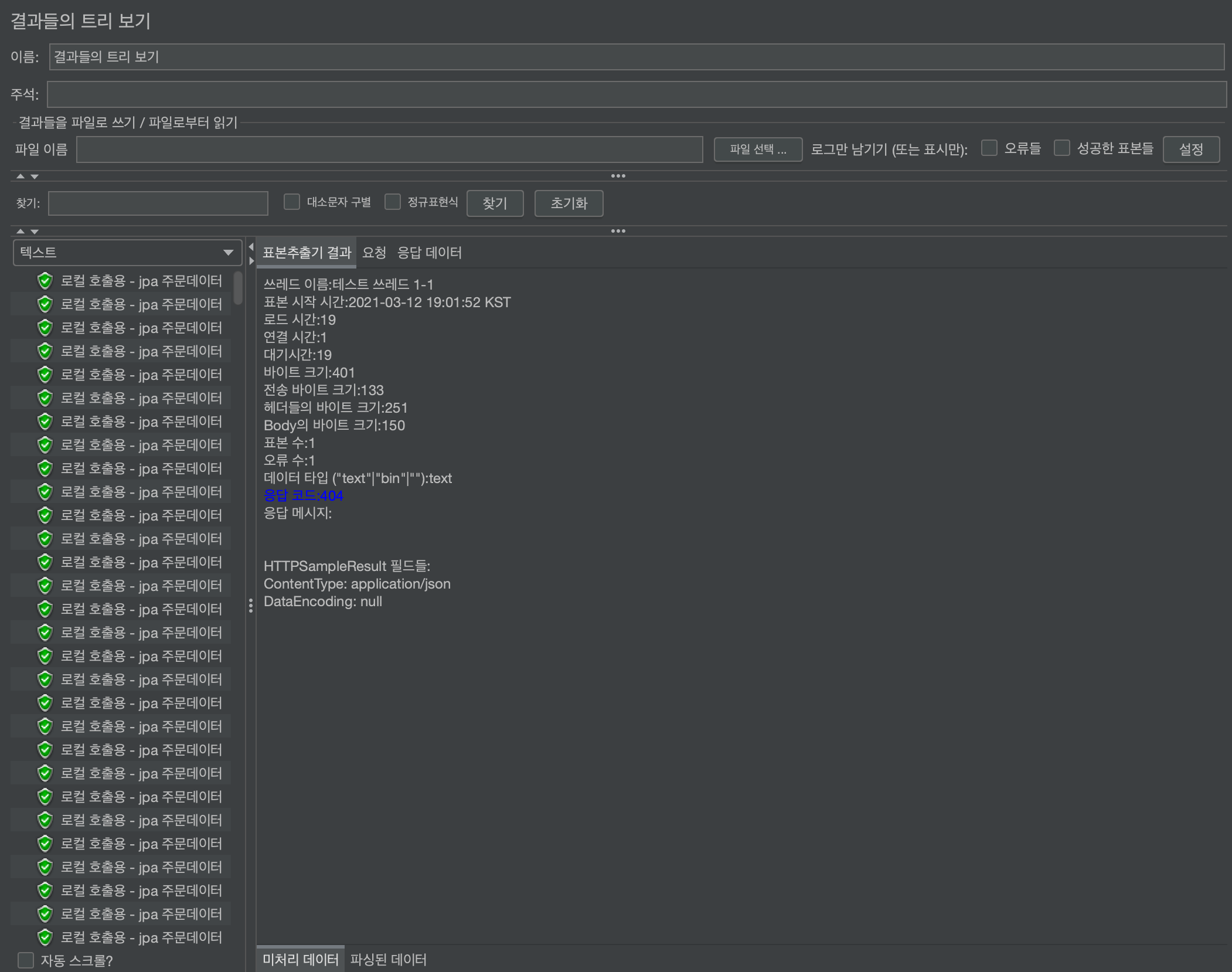Open the 텍스트 renderer dropdown

pyautogui.click(x=127, y=253)
